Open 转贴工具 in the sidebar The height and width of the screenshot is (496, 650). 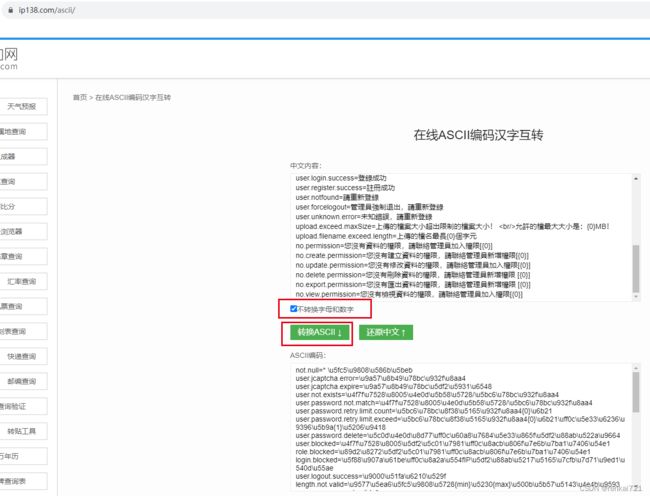point(24,431)
